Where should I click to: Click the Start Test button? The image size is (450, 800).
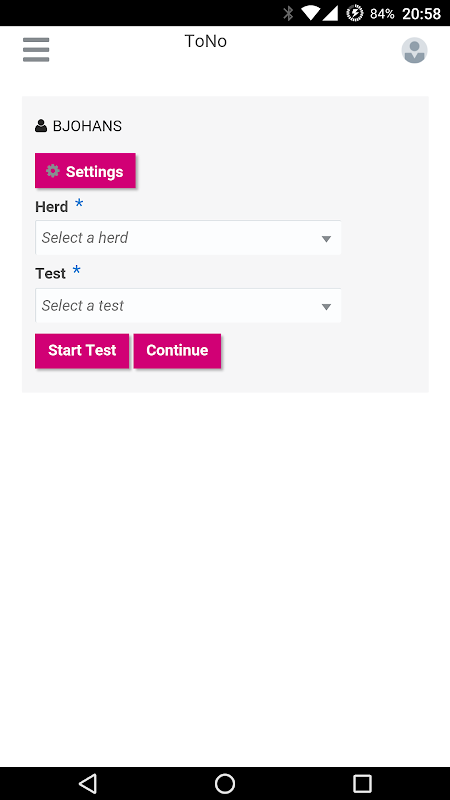(x=82, y=351)
